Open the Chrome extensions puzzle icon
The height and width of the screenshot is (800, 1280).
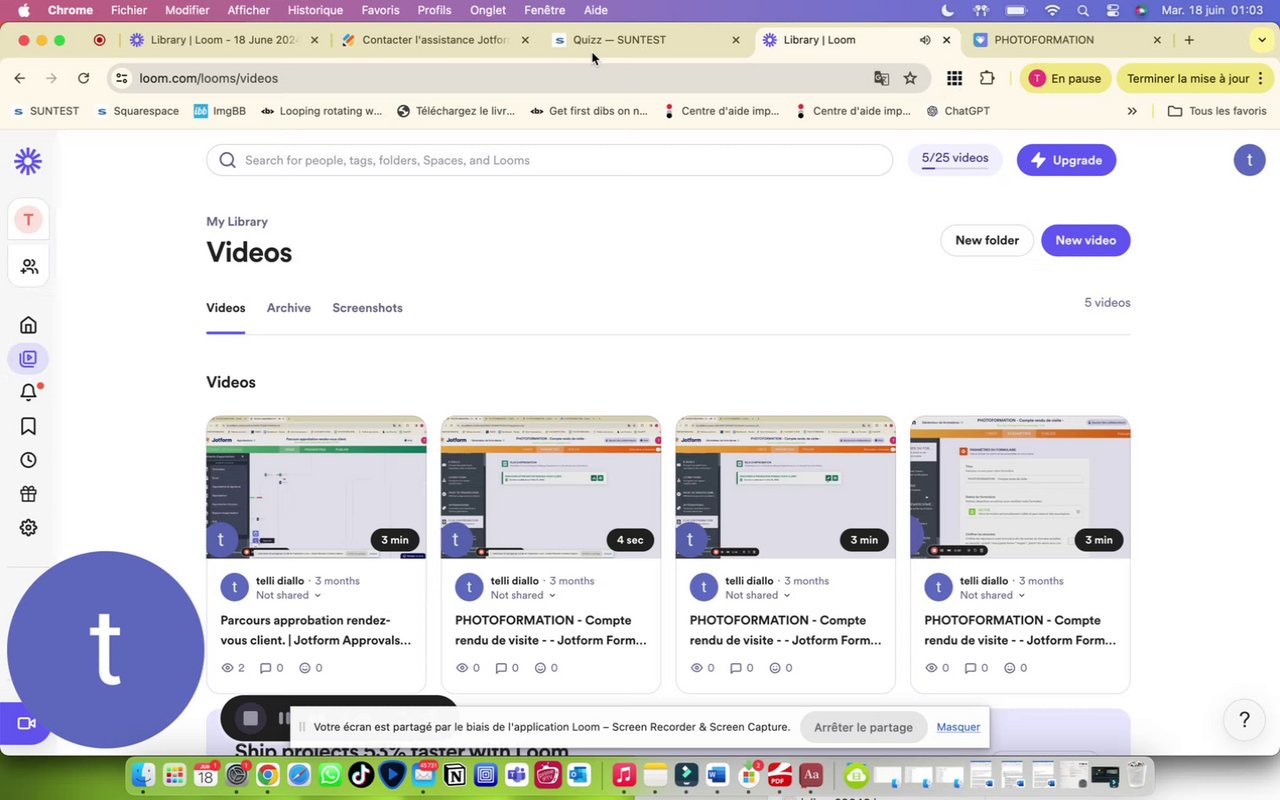coord(987,78)
